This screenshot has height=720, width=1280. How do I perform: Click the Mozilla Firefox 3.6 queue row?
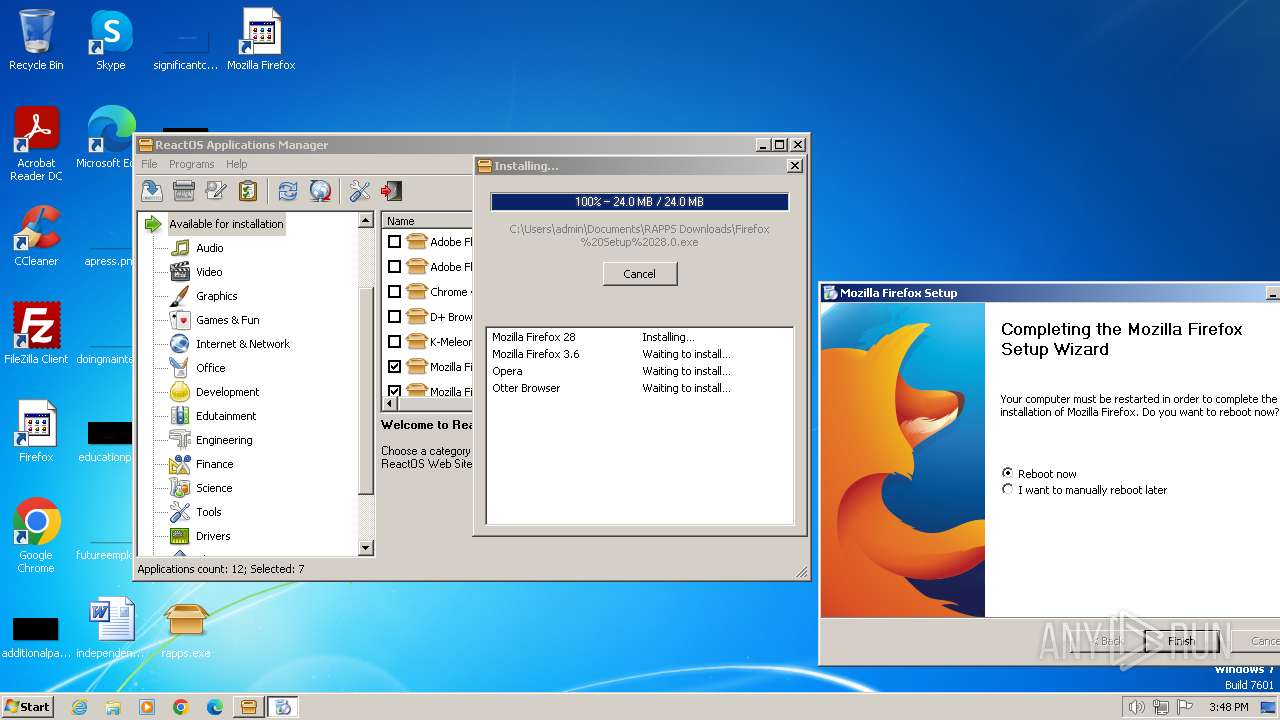coord(639,354)
